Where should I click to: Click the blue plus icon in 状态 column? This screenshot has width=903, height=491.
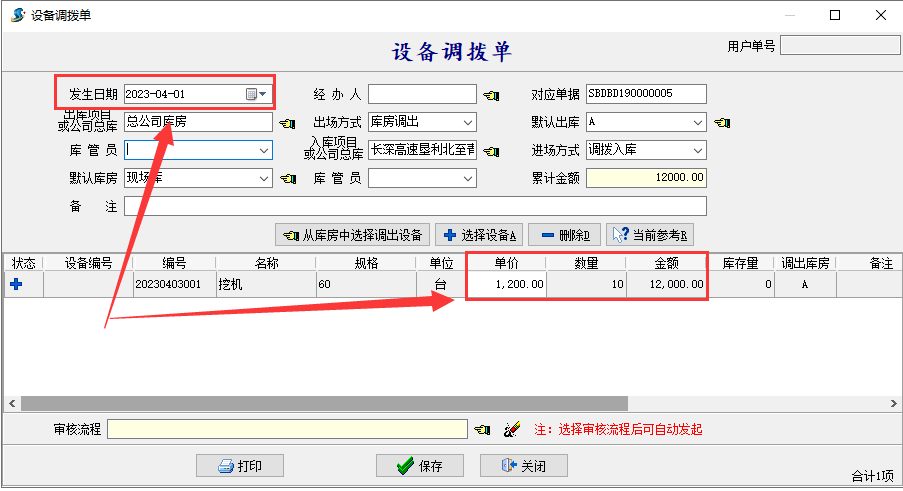(x=15, y=284)
